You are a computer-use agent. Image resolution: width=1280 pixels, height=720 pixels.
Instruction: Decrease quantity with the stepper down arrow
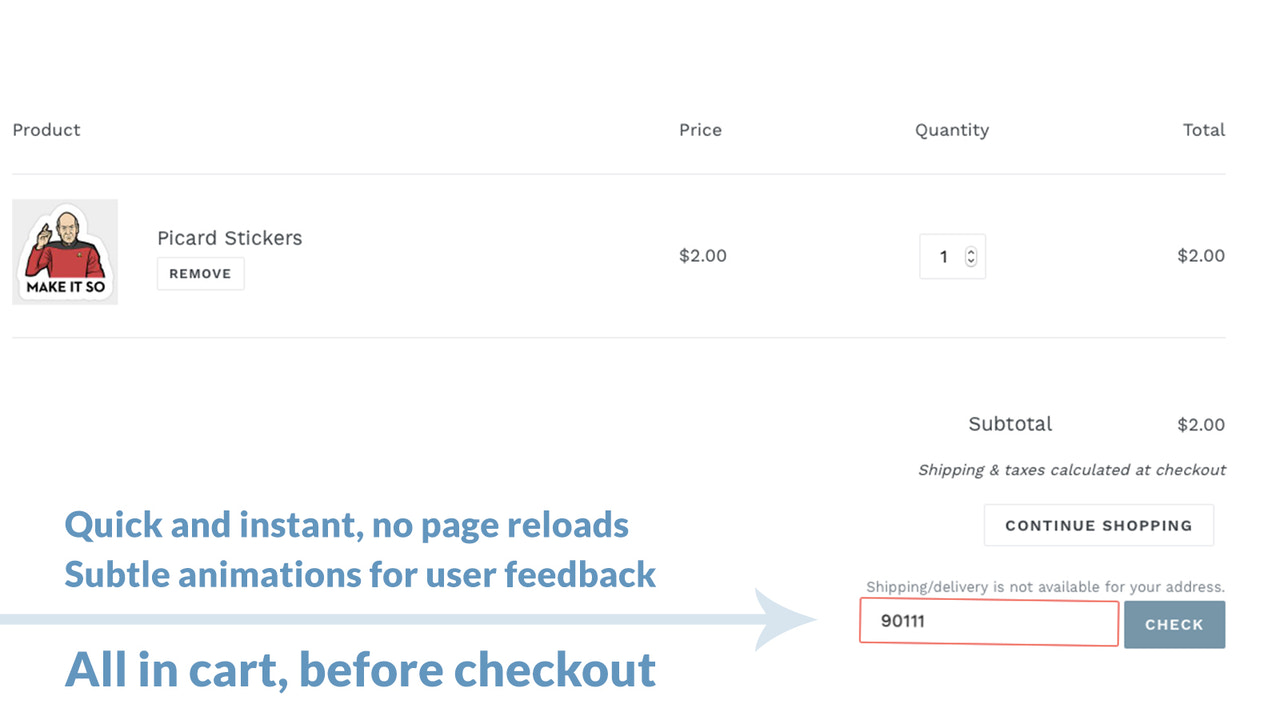(x=969, y=262)
